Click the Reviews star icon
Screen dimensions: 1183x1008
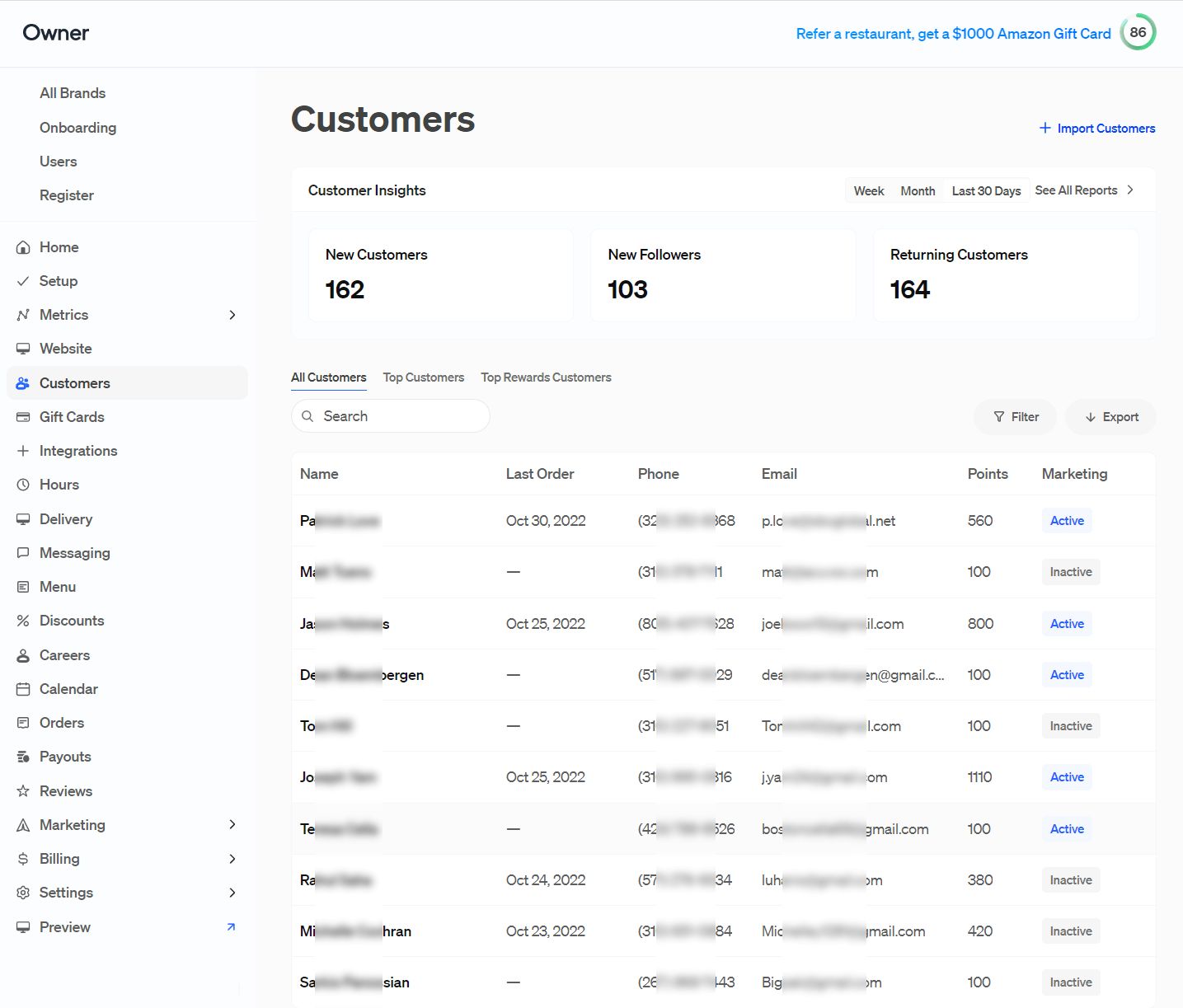click(x=23, y=791)
